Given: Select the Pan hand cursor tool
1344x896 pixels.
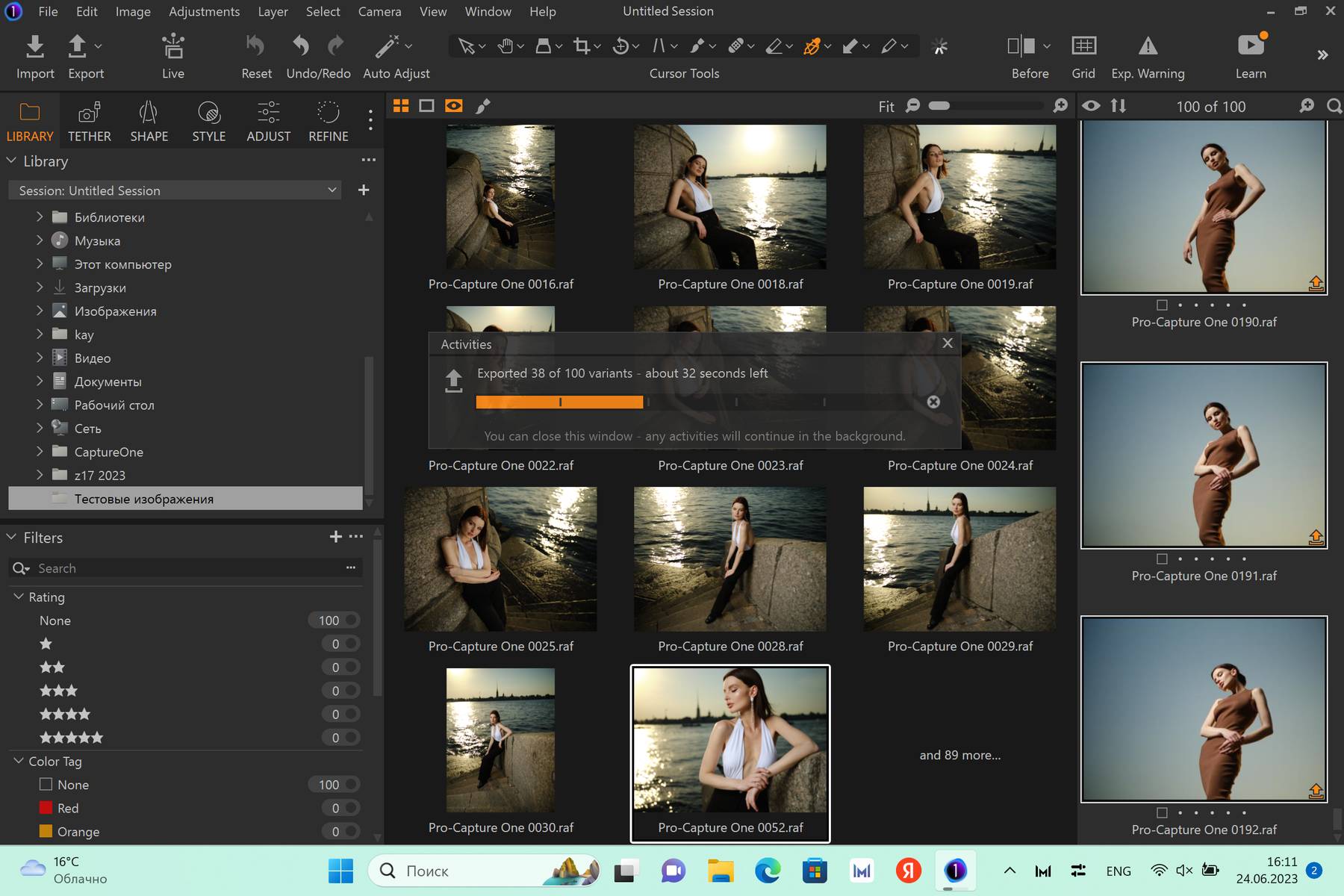Looking at the screenshot, I should coord(505,46).
